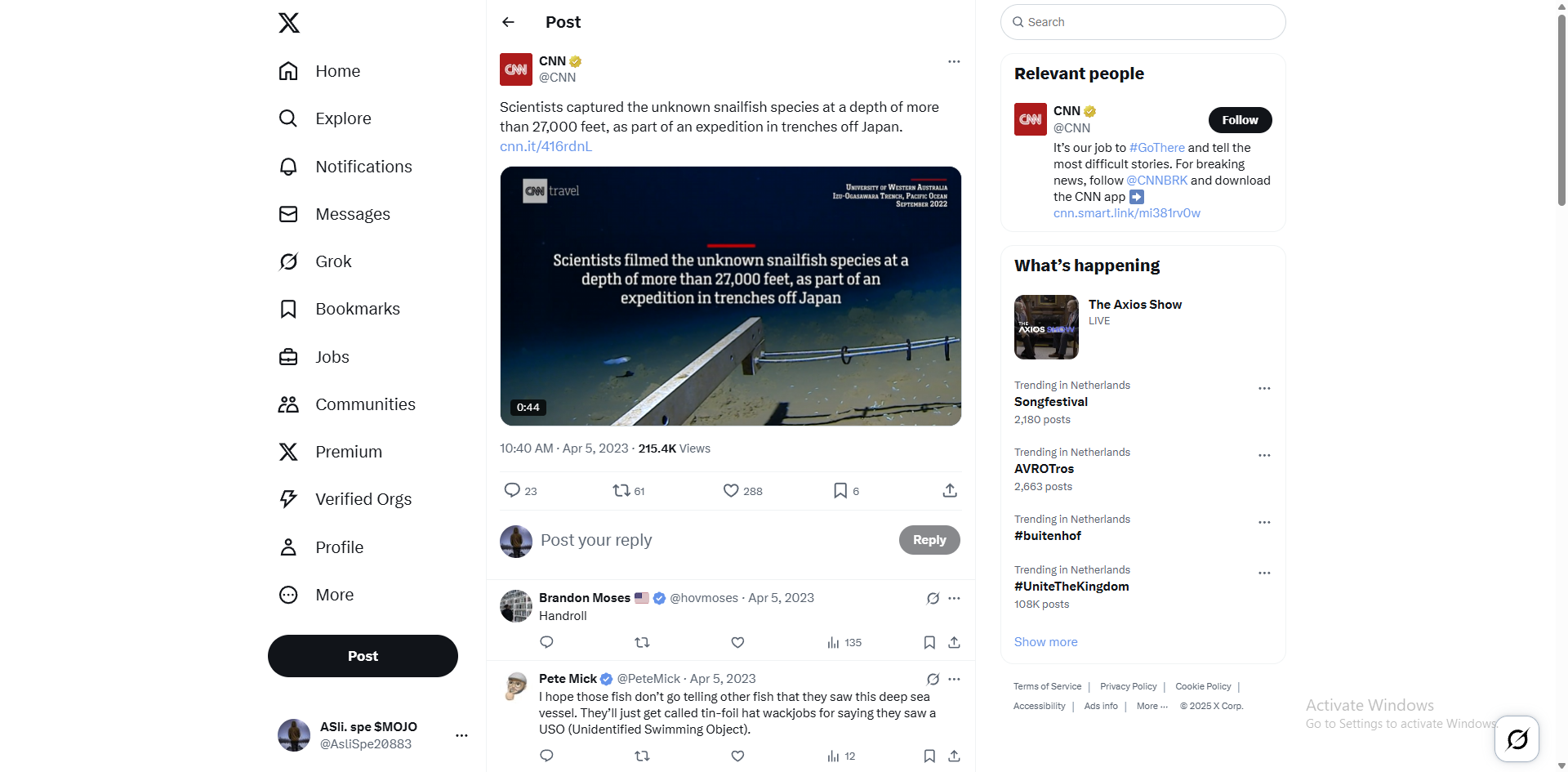Expand options for Songfestival trend
1568x772 pixels.
click(x=1264, y=388)
